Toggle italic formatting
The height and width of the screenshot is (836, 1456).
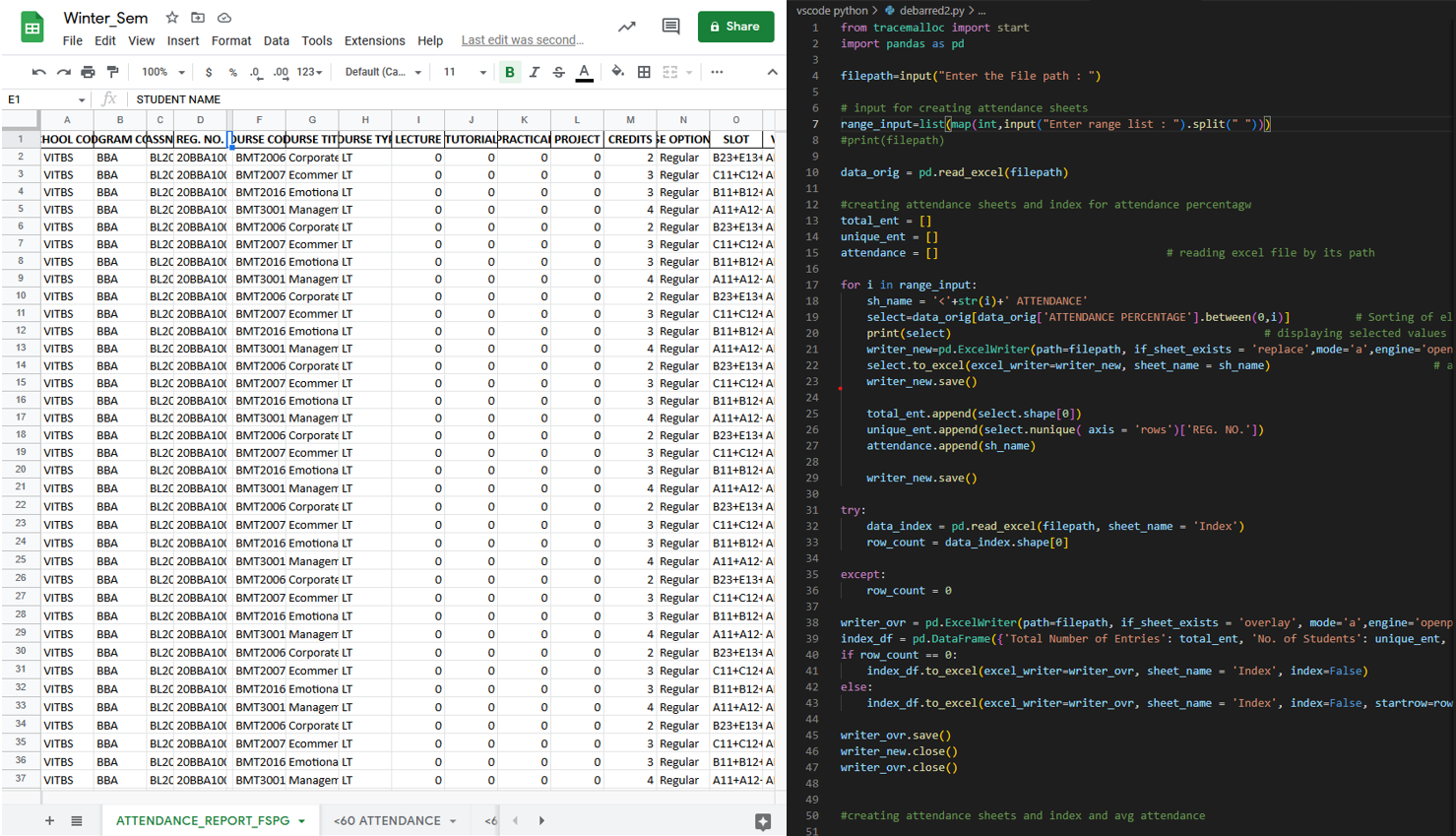point(533,71)
